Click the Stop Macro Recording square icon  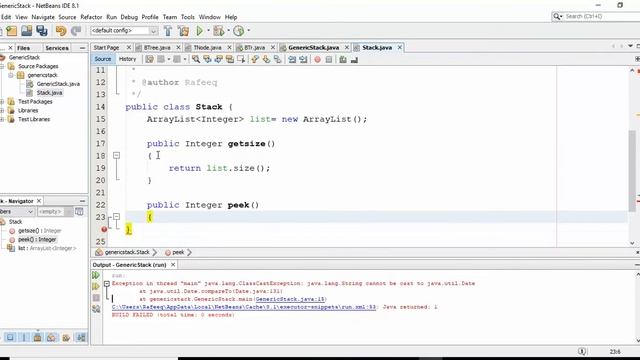[329, 60]
